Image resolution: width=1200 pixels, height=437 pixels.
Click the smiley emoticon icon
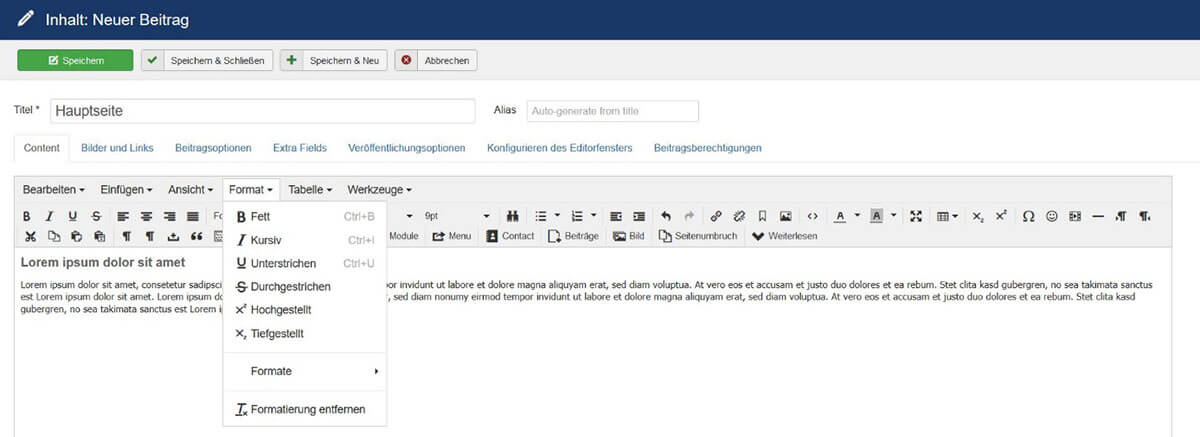(1051, 216)
